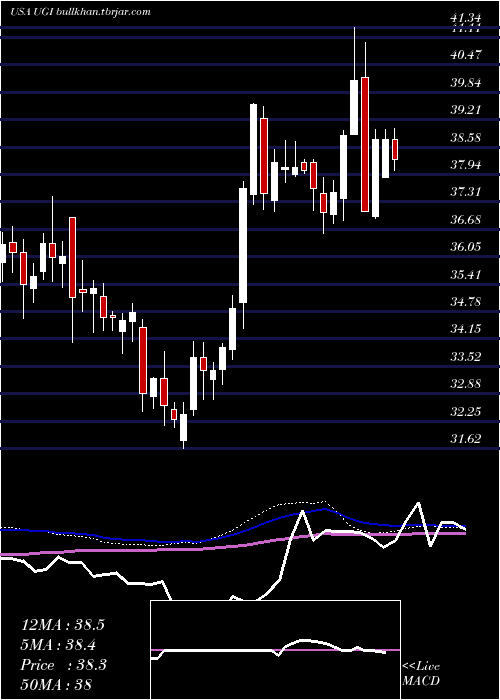Click the 31.62 price axis label
This screenshot has height=700, width=500.
point(466,439)
